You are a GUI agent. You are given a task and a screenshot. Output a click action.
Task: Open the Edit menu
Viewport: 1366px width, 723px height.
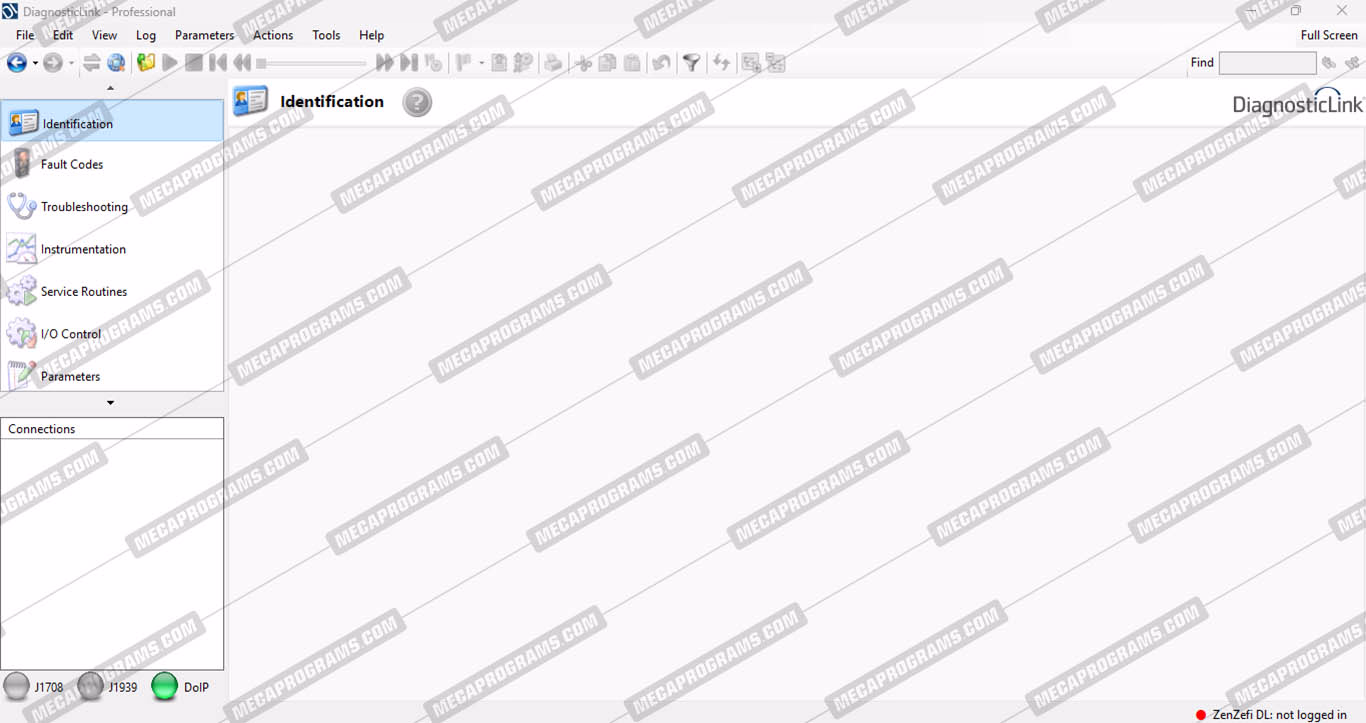63,35
